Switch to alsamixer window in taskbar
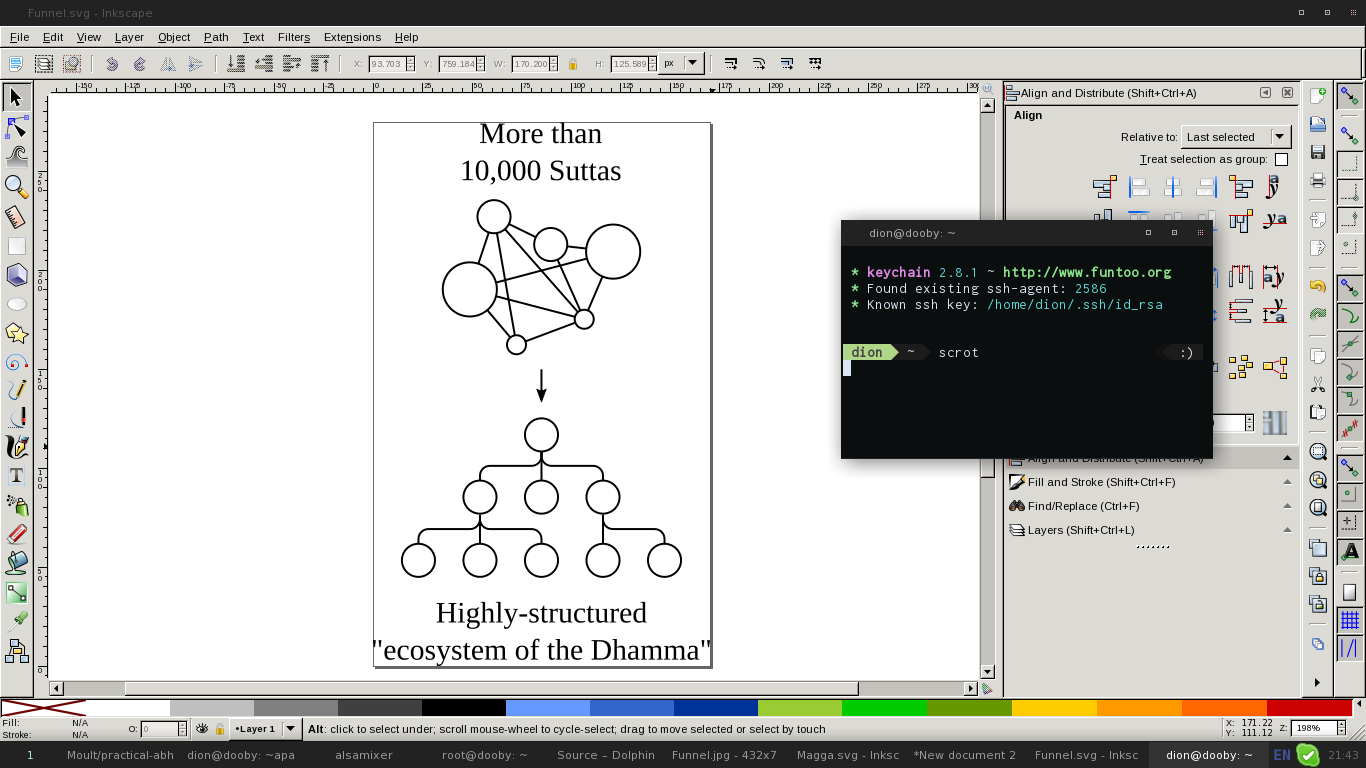1366x768 pixels. pyautogui.click(x=364, y=755)
